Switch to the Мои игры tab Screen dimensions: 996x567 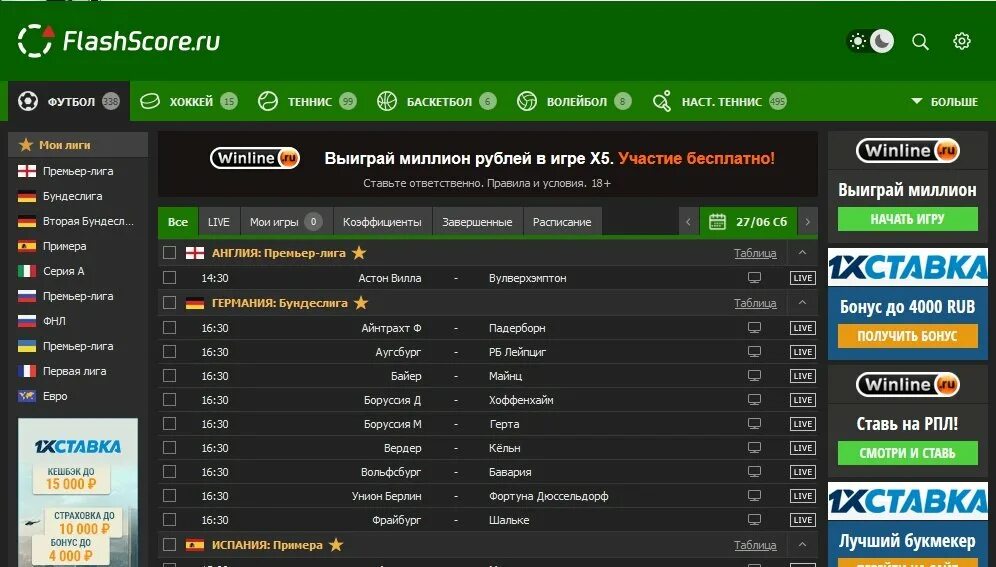(286, 222)
